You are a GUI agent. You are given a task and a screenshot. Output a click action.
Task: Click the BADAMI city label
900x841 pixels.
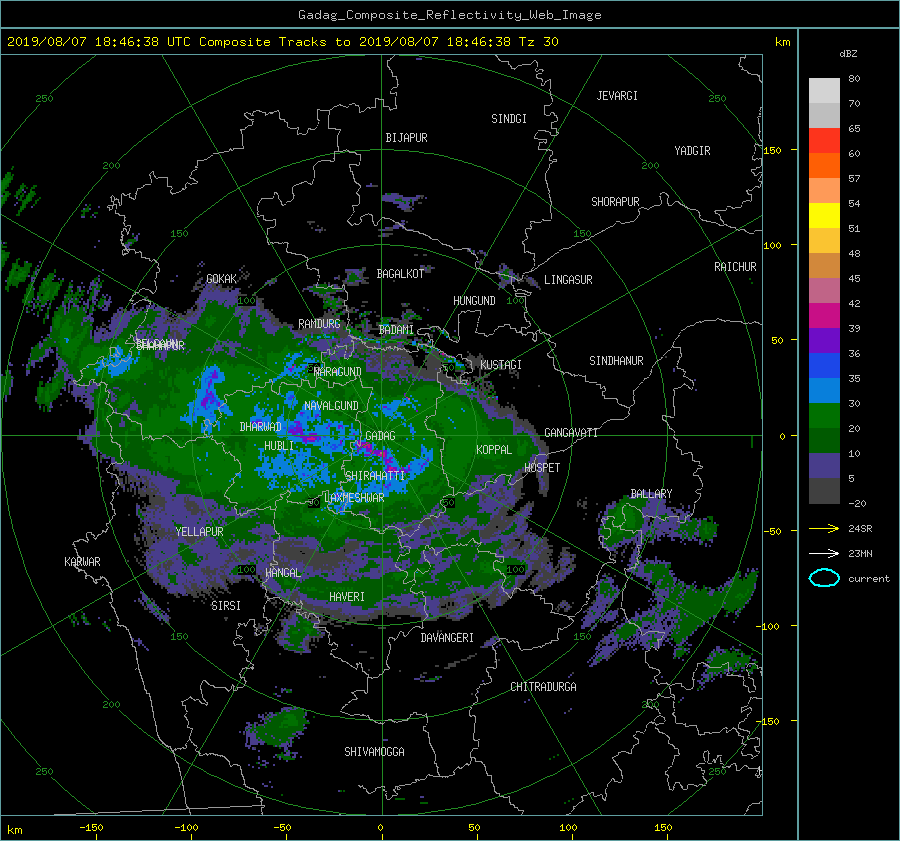click(x=396, y=330)
